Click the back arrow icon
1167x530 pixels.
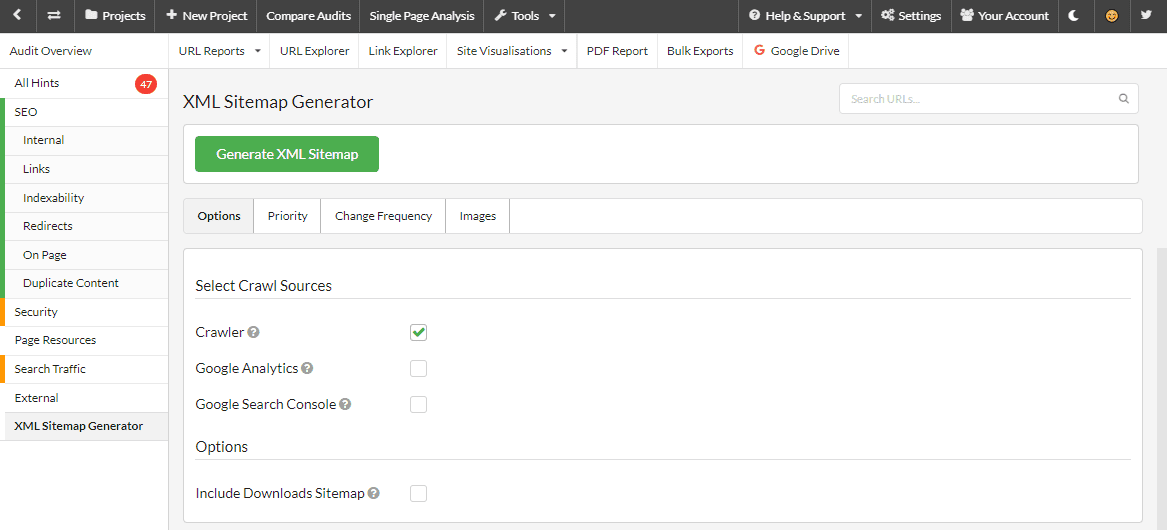pos(18,16)
